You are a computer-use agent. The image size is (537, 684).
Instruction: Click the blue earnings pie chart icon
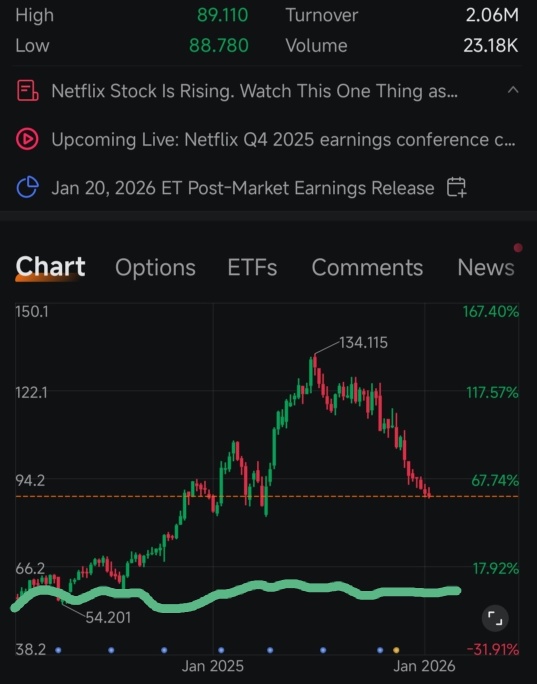[x=27, y=188]
